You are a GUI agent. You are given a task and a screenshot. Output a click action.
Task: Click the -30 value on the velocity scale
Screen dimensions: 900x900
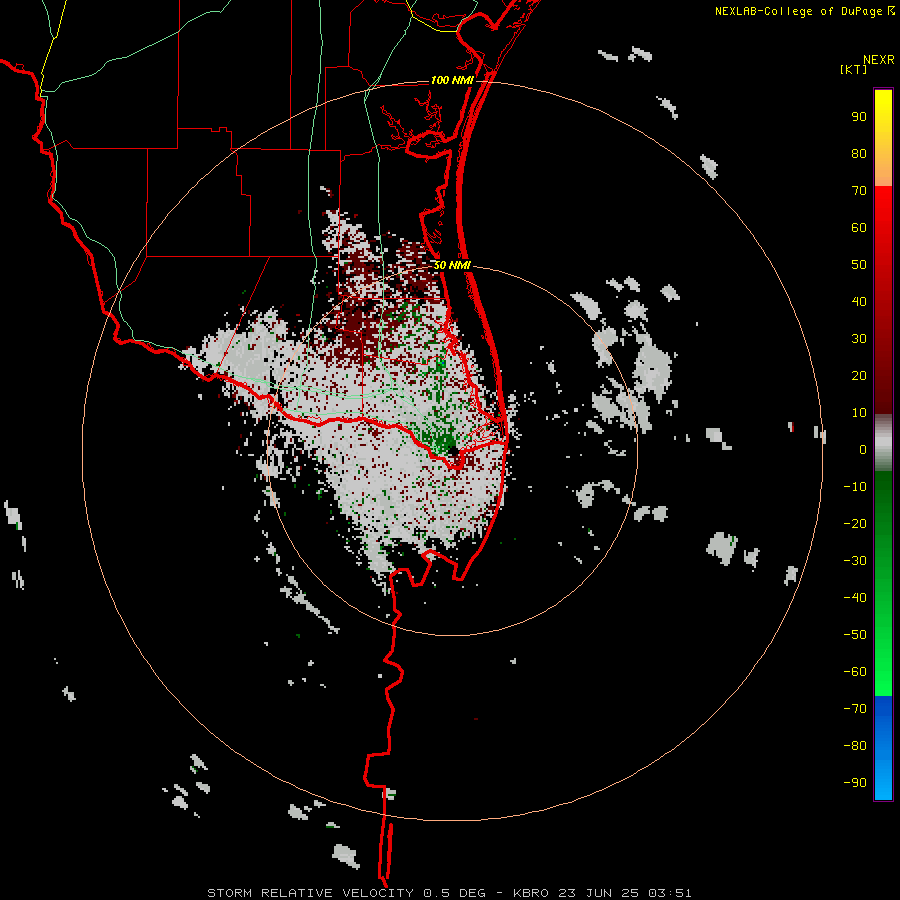click(855, 561)
